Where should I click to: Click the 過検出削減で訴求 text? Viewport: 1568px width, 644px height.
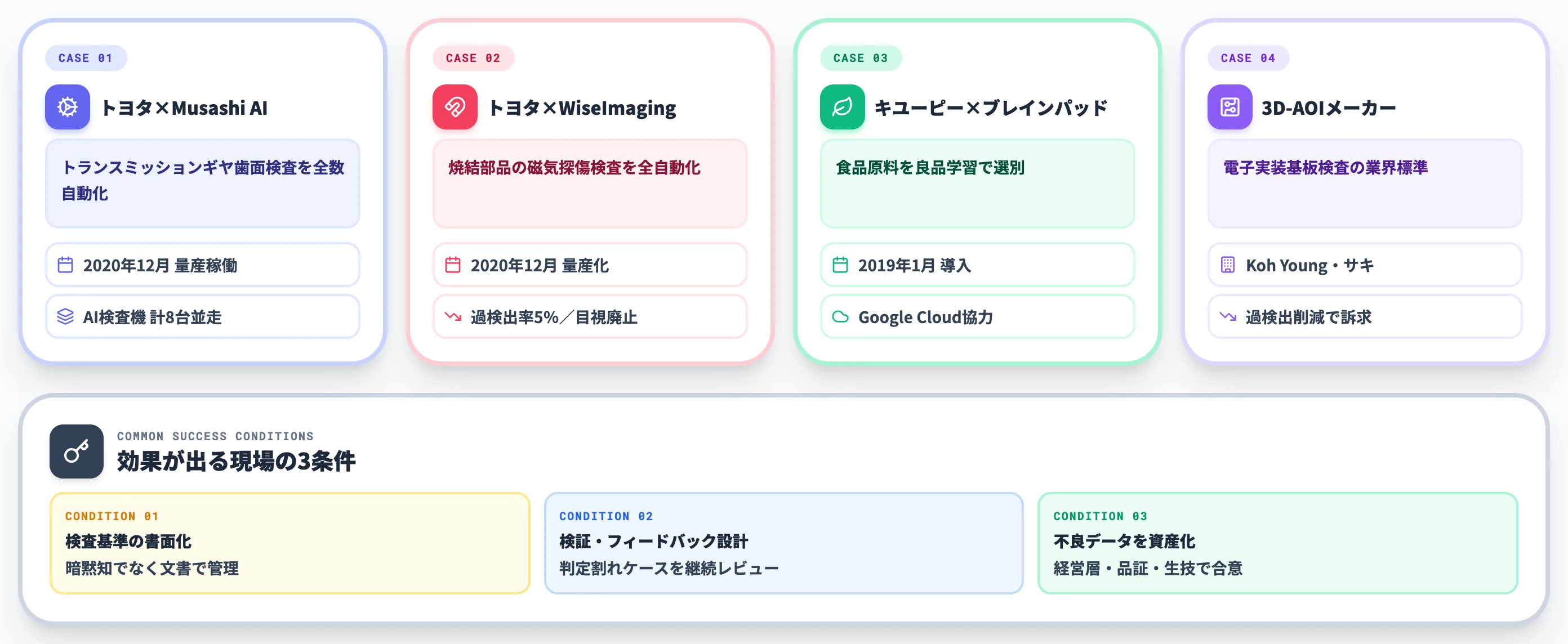[1309, 317]
